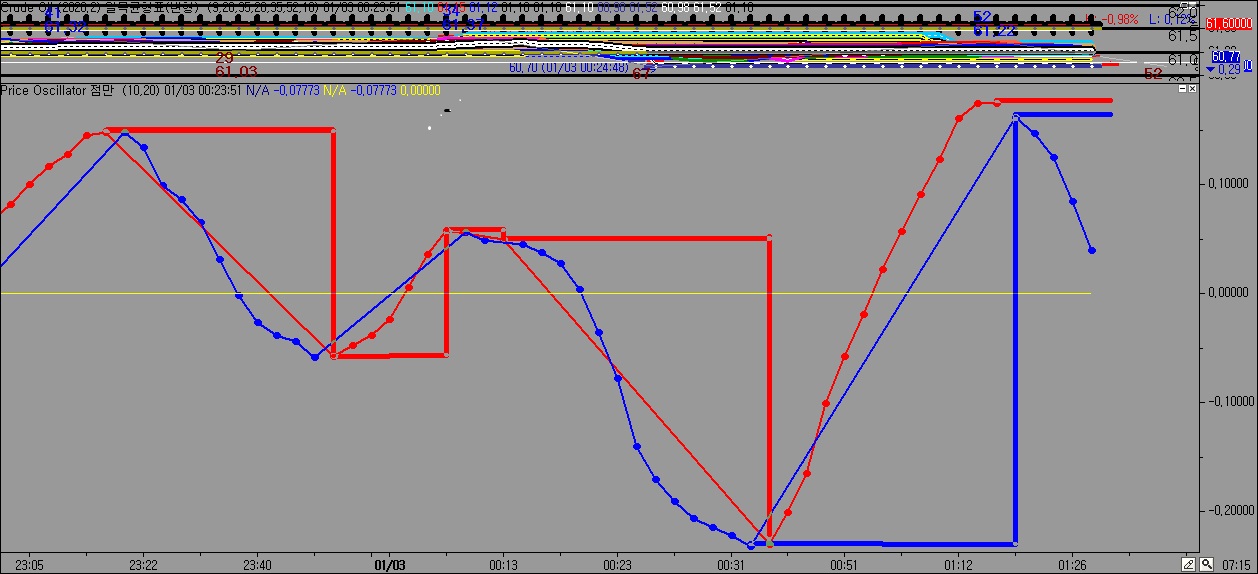Click the 07:15 time display at bottom right
Screen dimensions: 1258x574
click(1238, 564)
